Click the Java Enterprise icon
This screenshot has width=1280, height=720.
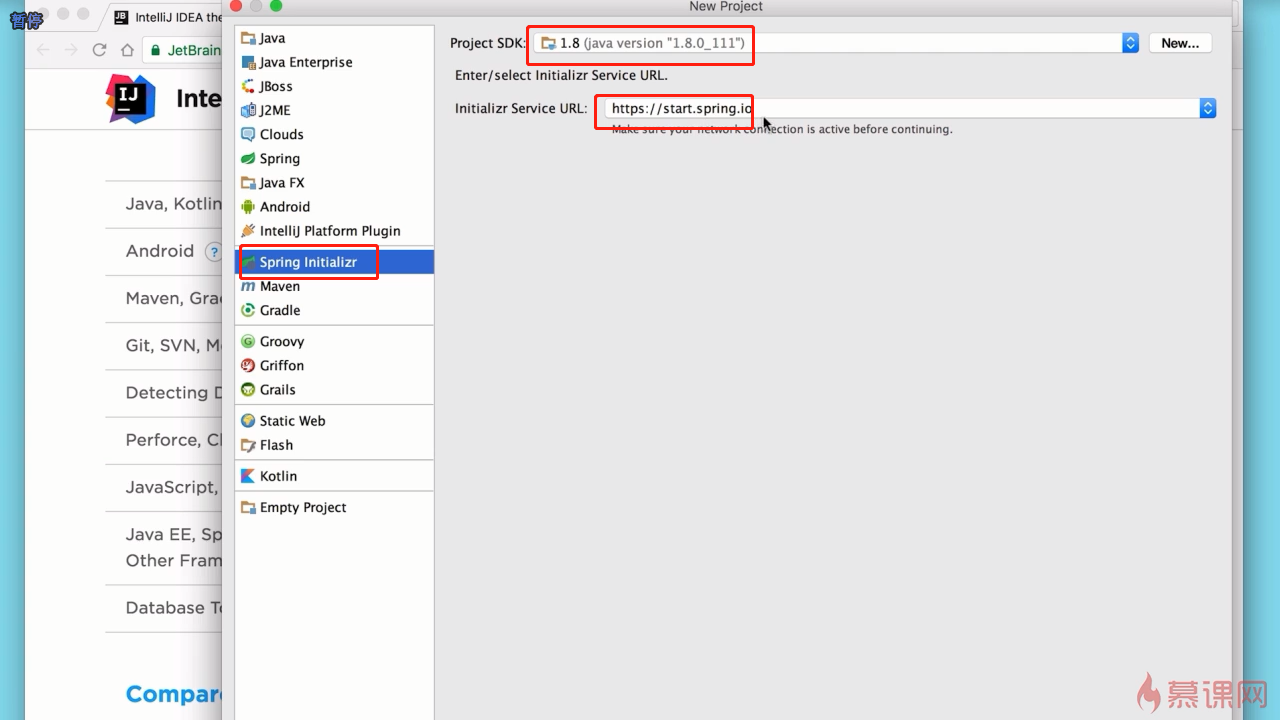point(249,62)
